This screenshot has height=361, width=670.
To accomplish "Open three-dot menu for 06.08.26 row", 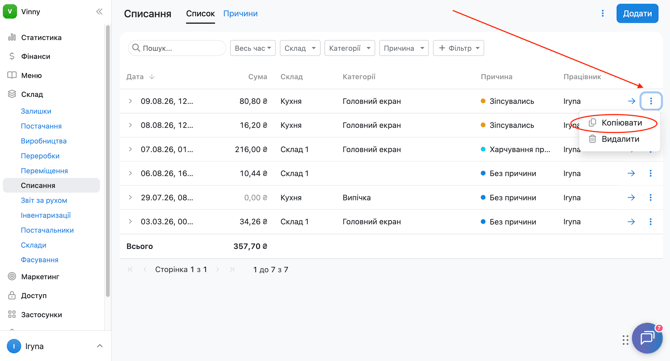I will click(x=650, y=173).
